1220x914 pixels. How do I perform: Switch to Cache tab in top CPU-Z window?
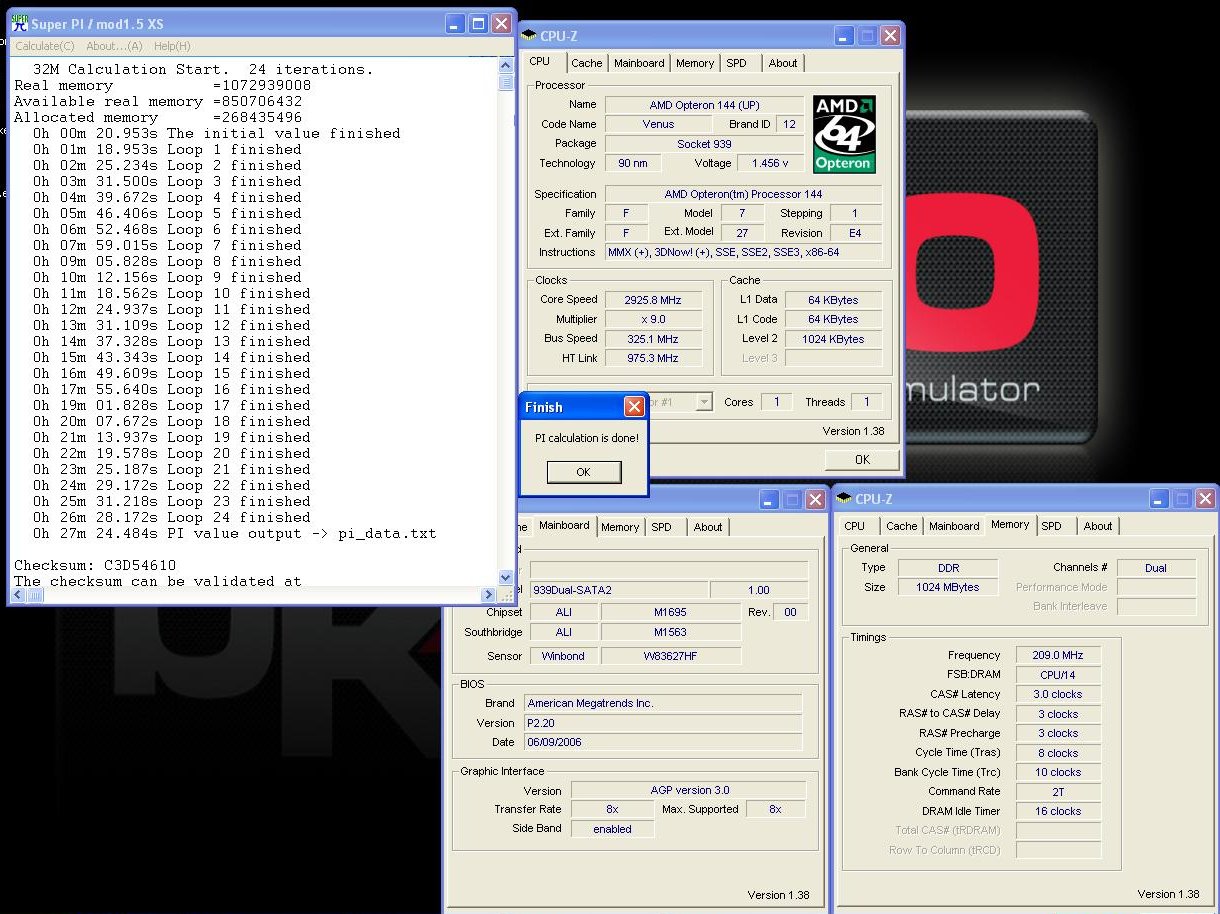(x=587, y=63)
